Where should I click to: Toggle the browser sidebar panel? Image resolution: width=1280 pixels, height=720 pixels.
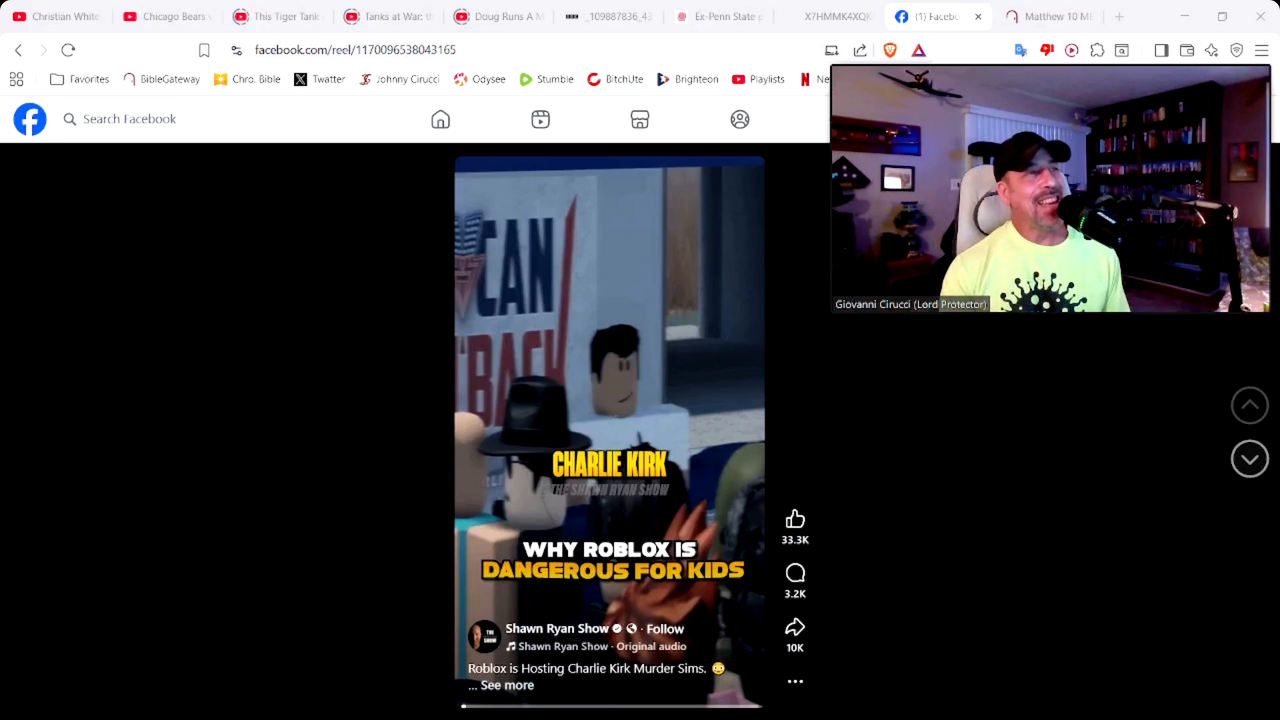pos(1161,50)
